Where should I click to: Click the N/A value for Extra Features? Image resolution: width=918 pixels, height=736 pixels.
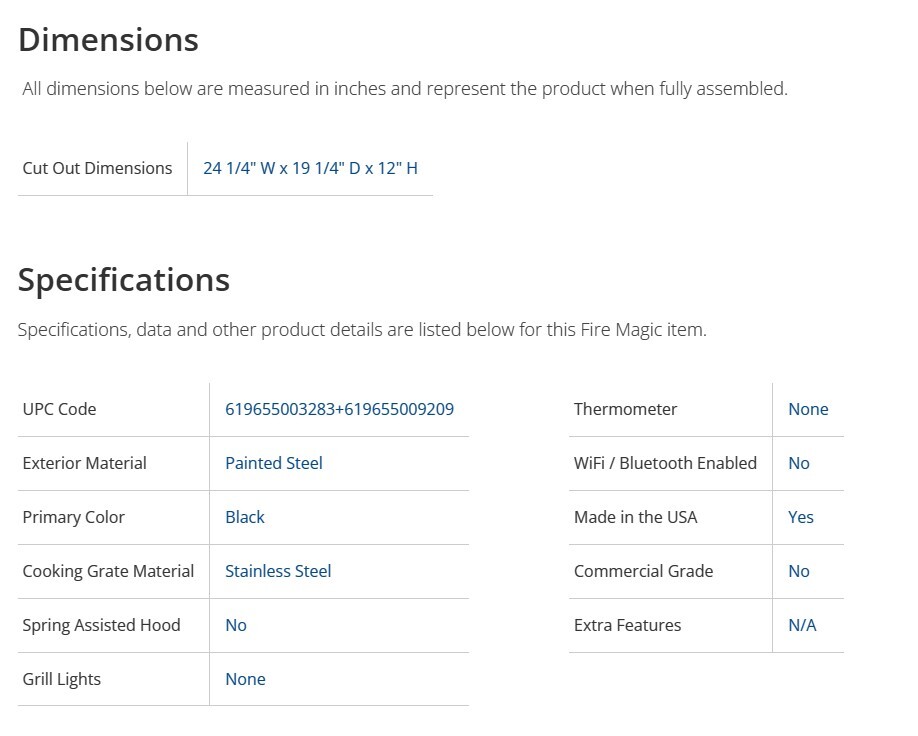click(802, 625)
